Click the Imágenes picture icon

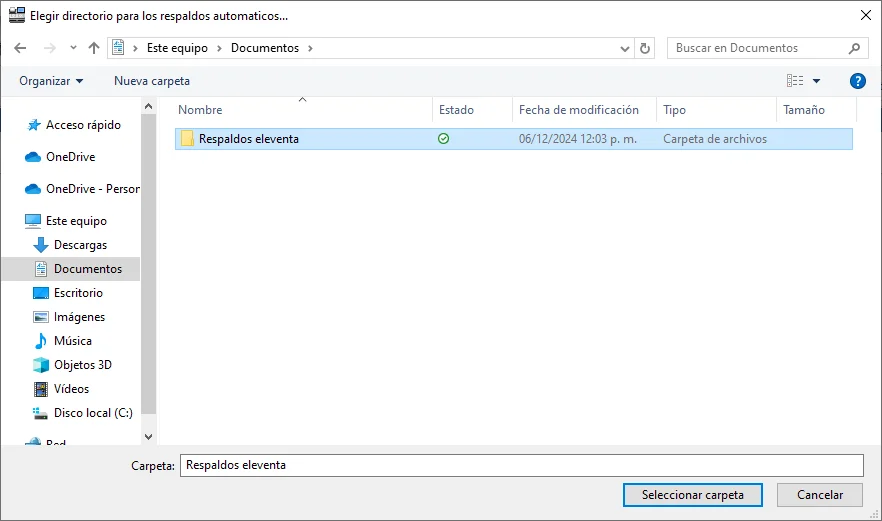point(40,317)
